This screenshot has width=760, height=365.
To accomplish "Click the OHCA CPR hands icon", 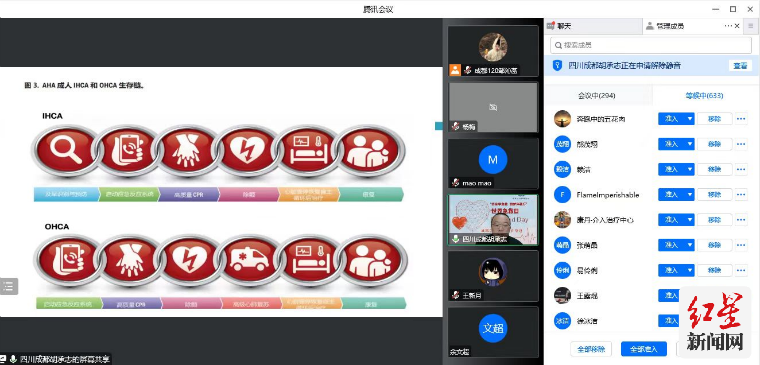I will [x=130, y=260].
